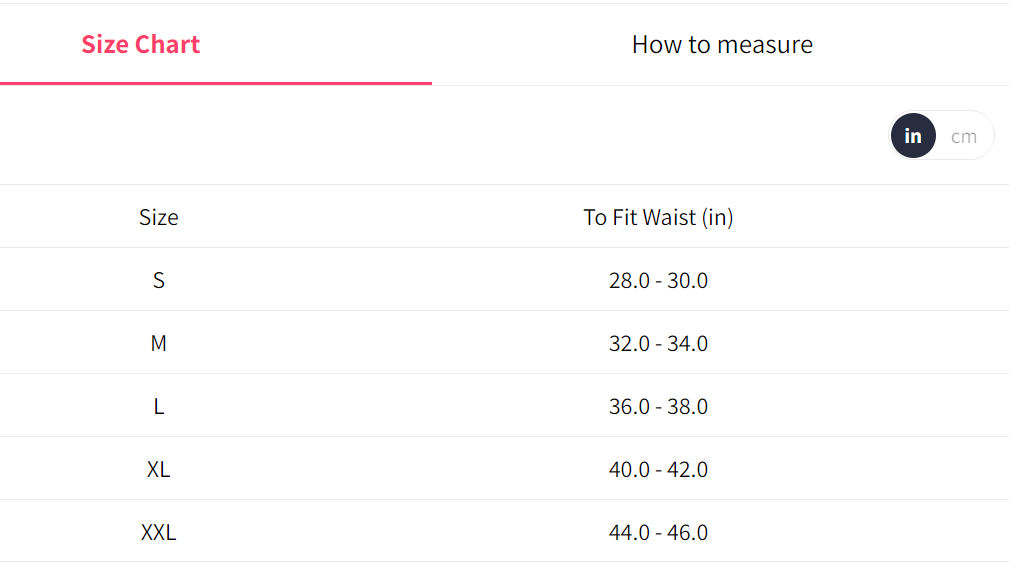Viewport: 1009px width, 562px height.
Task: Select the S size row
Action: click(x=504, y=280)
